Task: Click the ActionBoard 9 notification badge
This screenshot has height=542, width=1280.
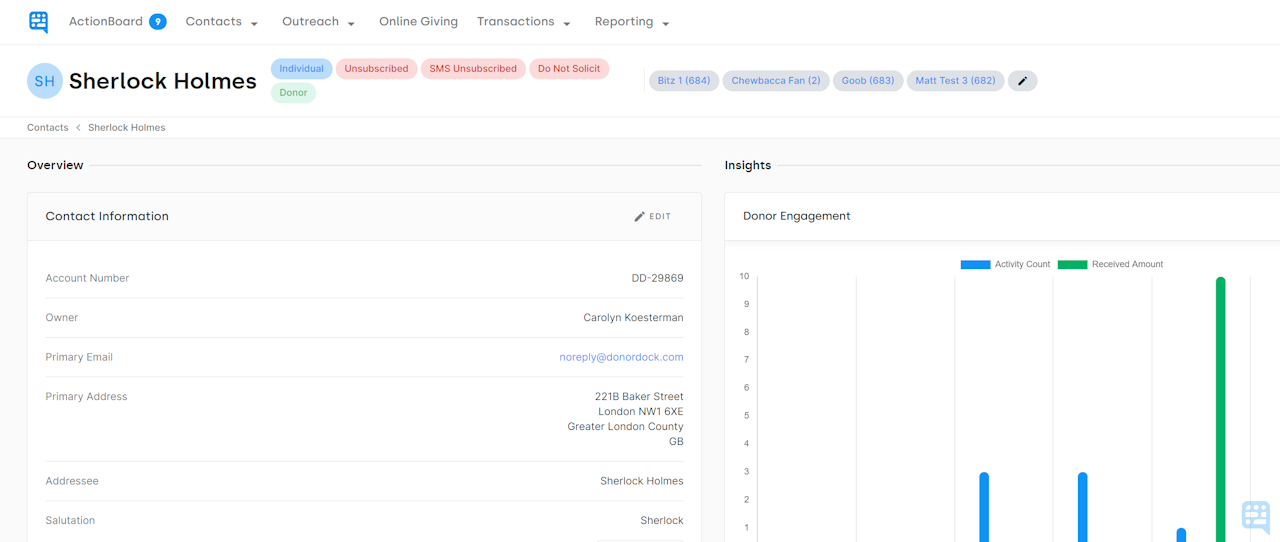Action: [158, 21]
